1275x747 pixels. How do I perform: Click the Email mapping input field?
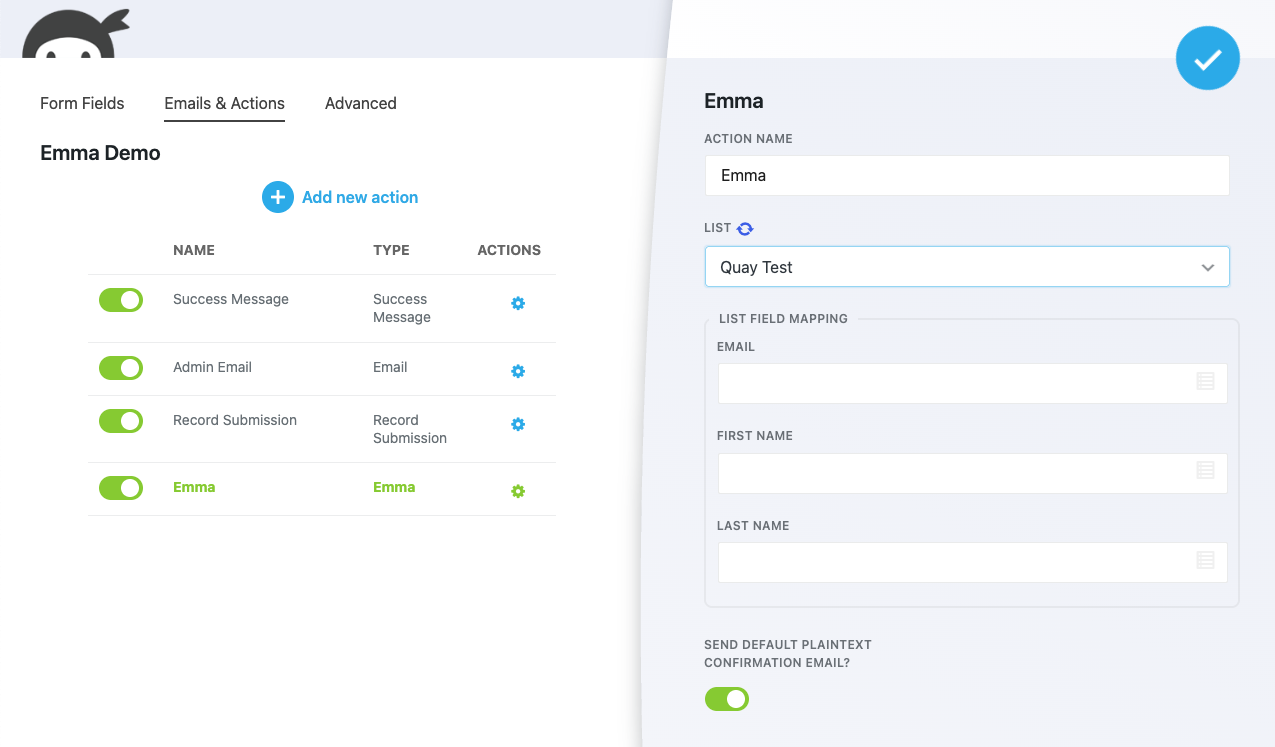pos(972,383)
